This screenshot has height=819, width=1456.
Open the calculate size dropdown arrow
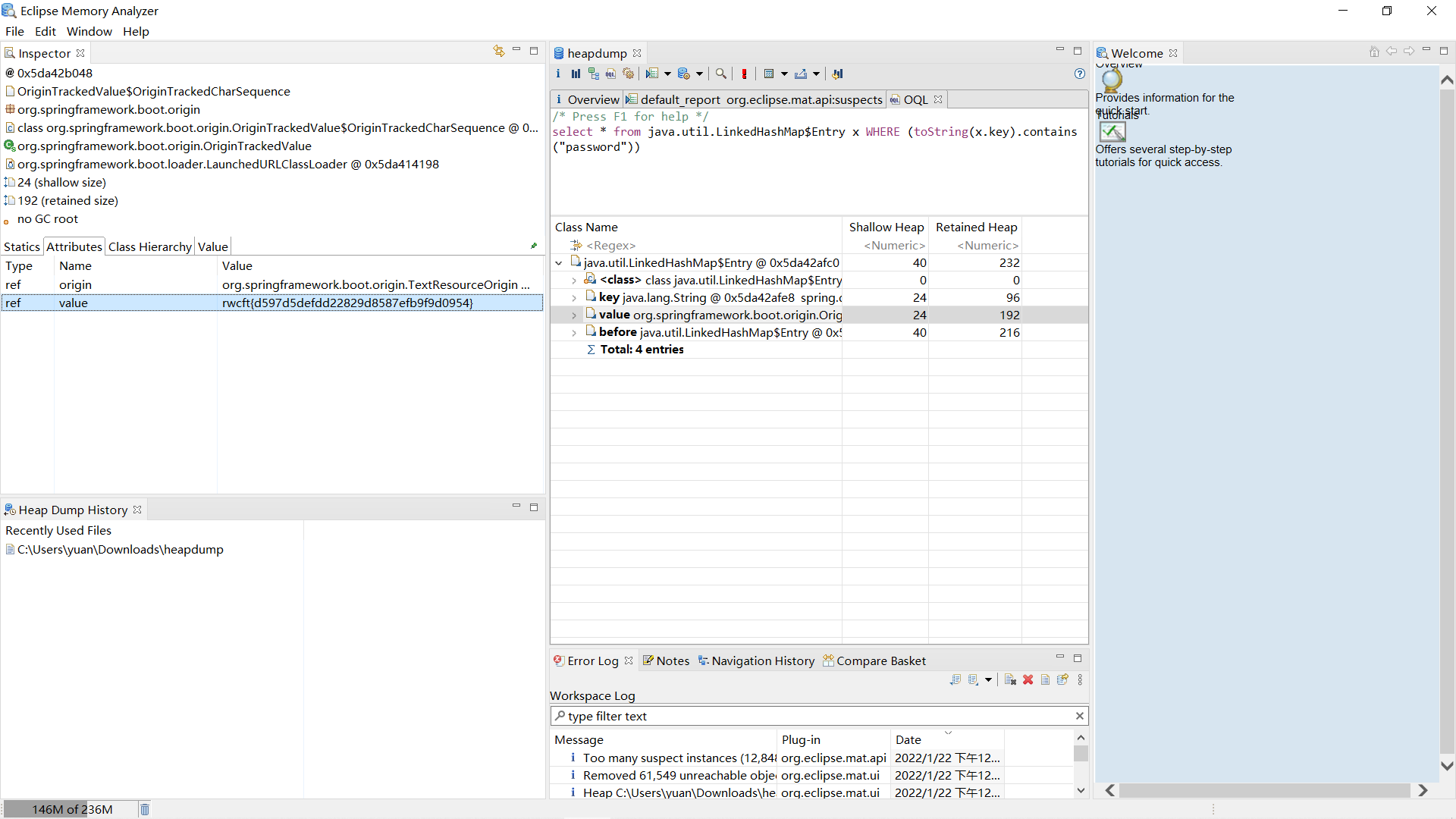coord(784,74)
